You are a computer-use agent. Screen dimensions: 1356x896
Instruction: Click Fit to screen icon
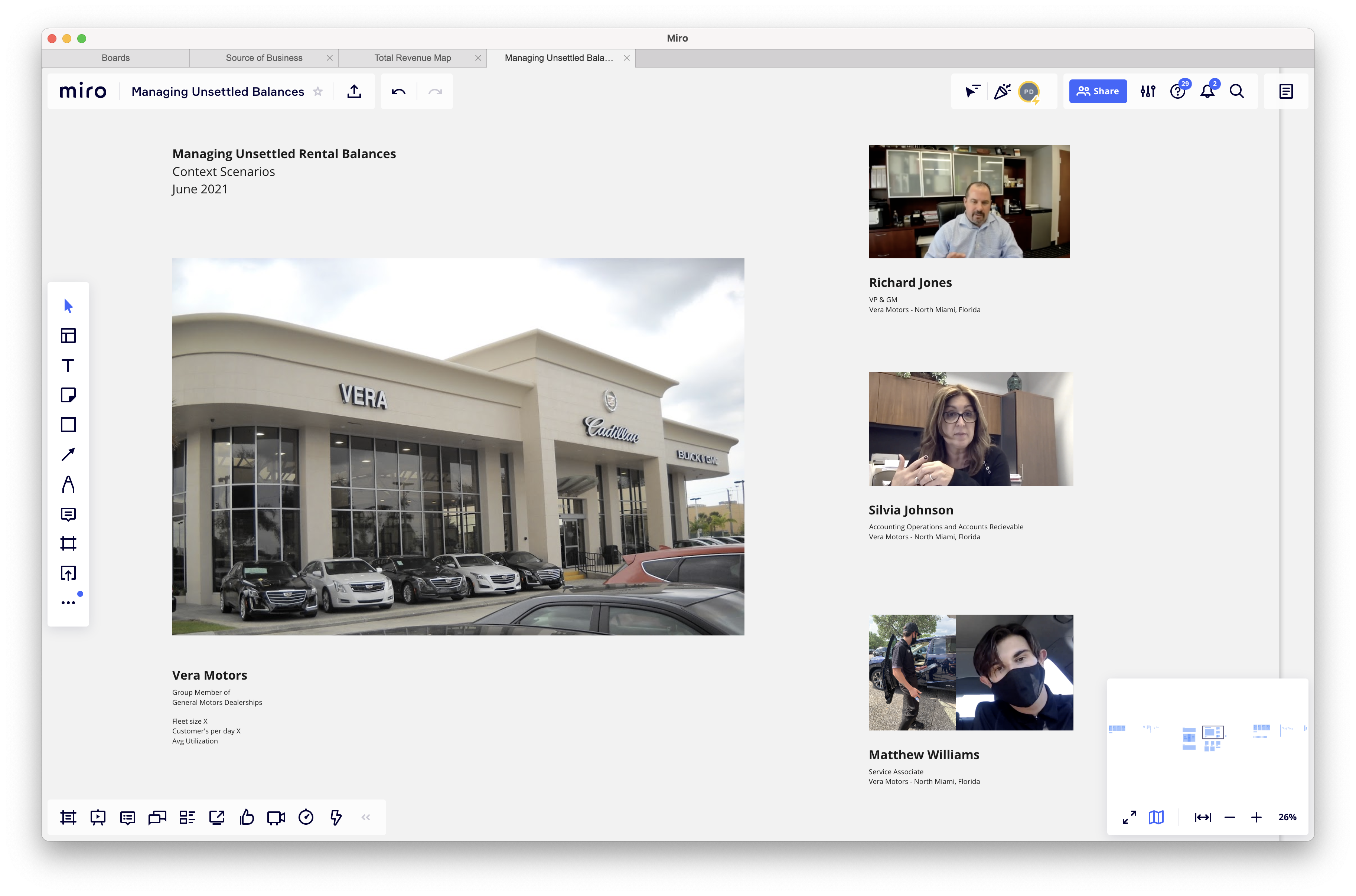pyautogui.click(x=1203, y=817)
